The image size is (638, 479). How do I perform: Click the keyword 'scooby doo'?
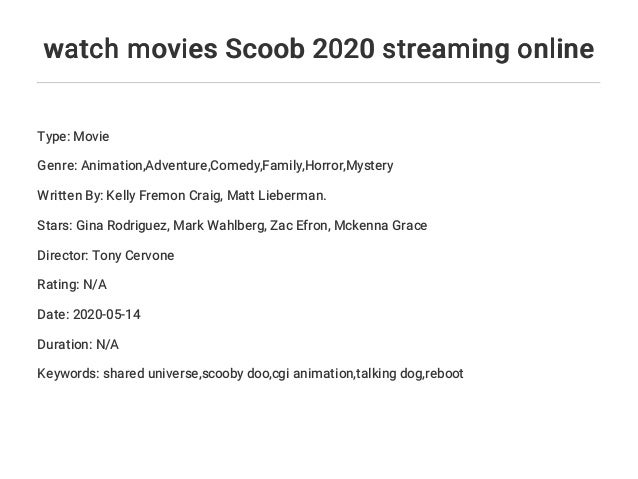[236, 374]
